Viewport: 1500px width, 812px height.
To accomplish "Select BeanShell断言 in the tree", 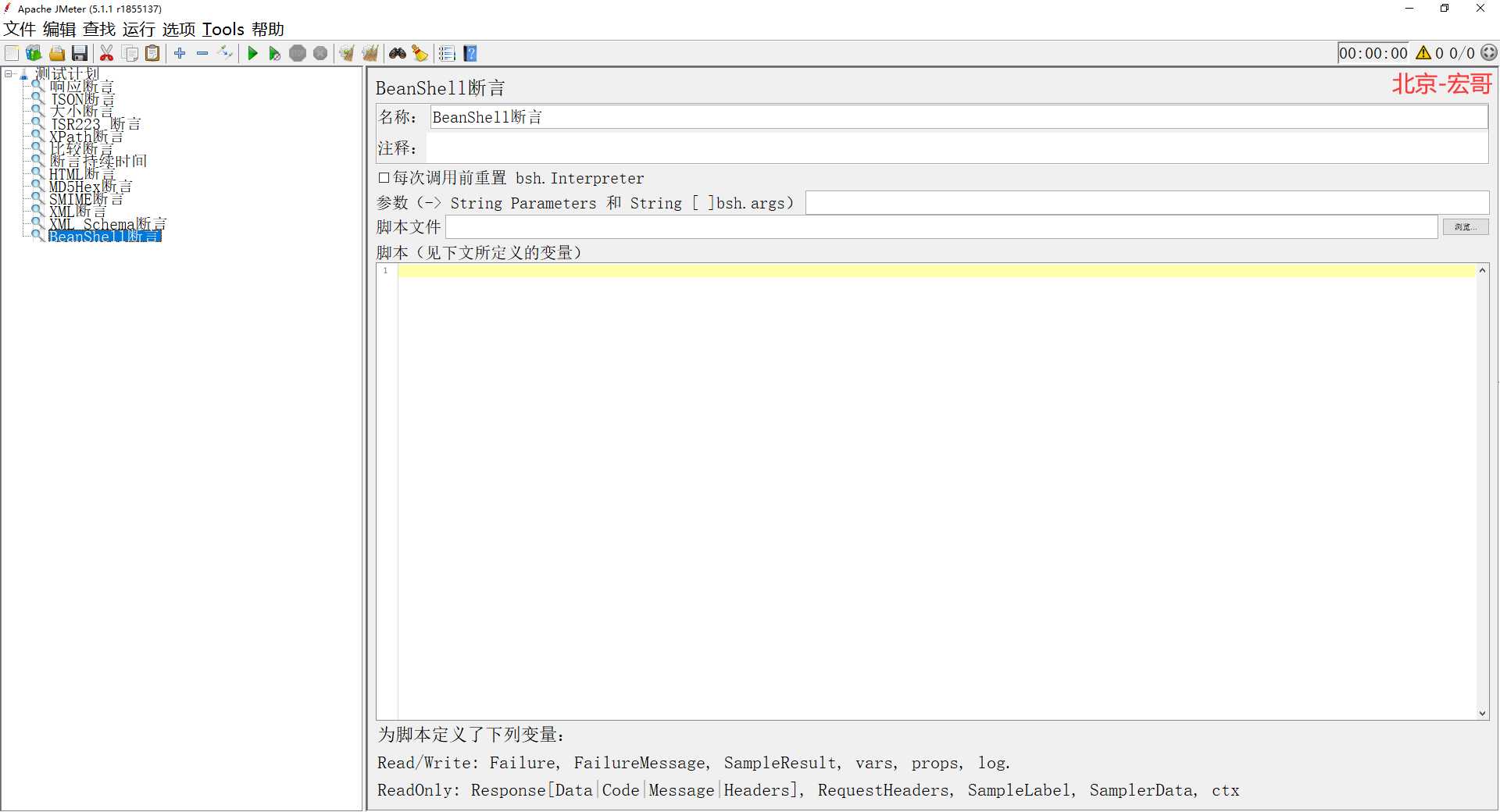I will (x=105, y=237).
